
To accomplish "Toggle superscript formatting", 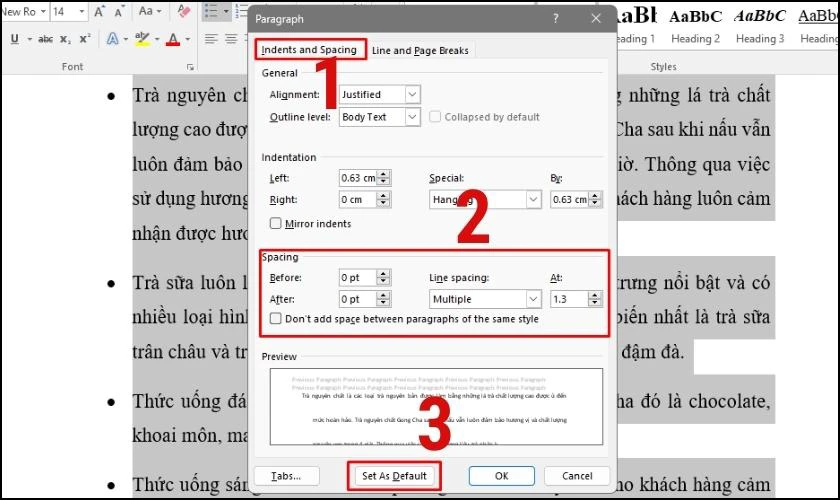I will 85,39.
